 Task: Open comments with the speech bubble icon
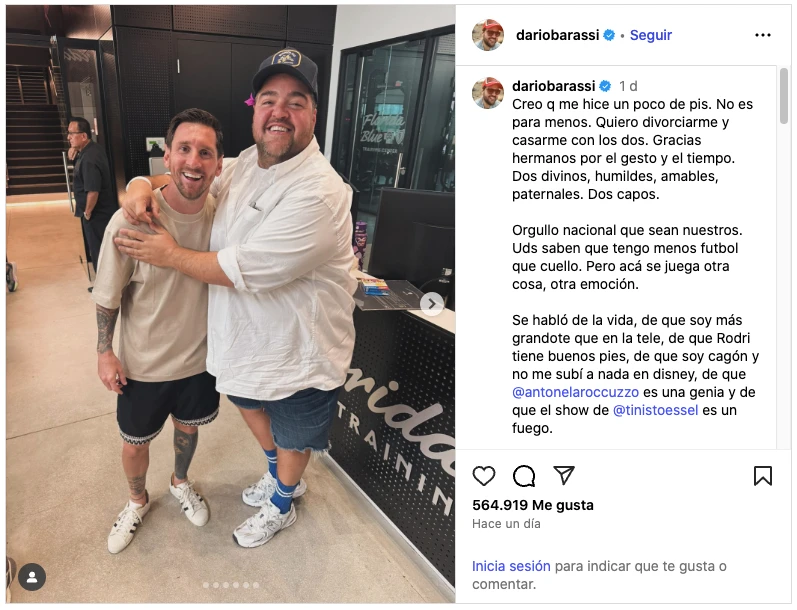(x=524, y=476)
